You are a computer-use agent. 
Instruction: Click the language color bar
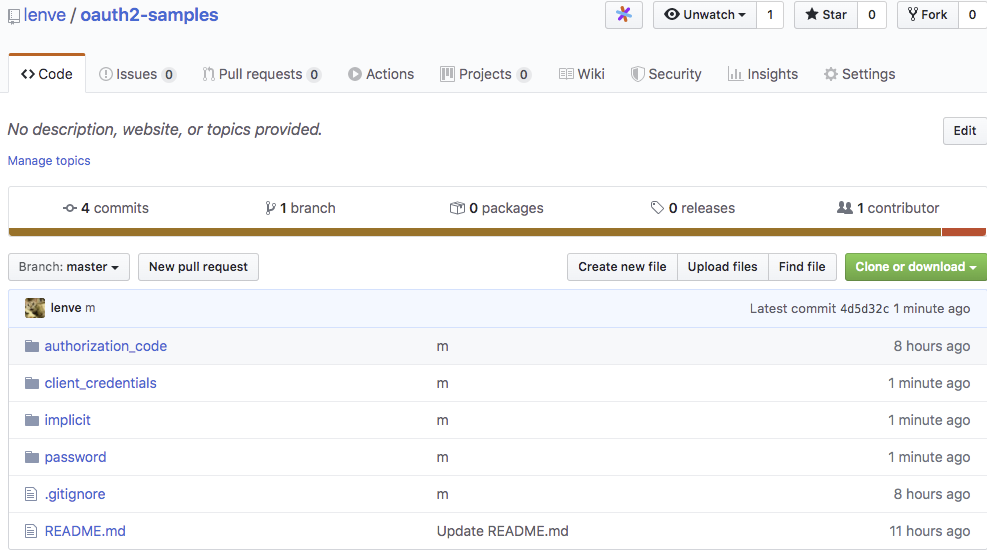pyautogui.click(x=475, y=232)
